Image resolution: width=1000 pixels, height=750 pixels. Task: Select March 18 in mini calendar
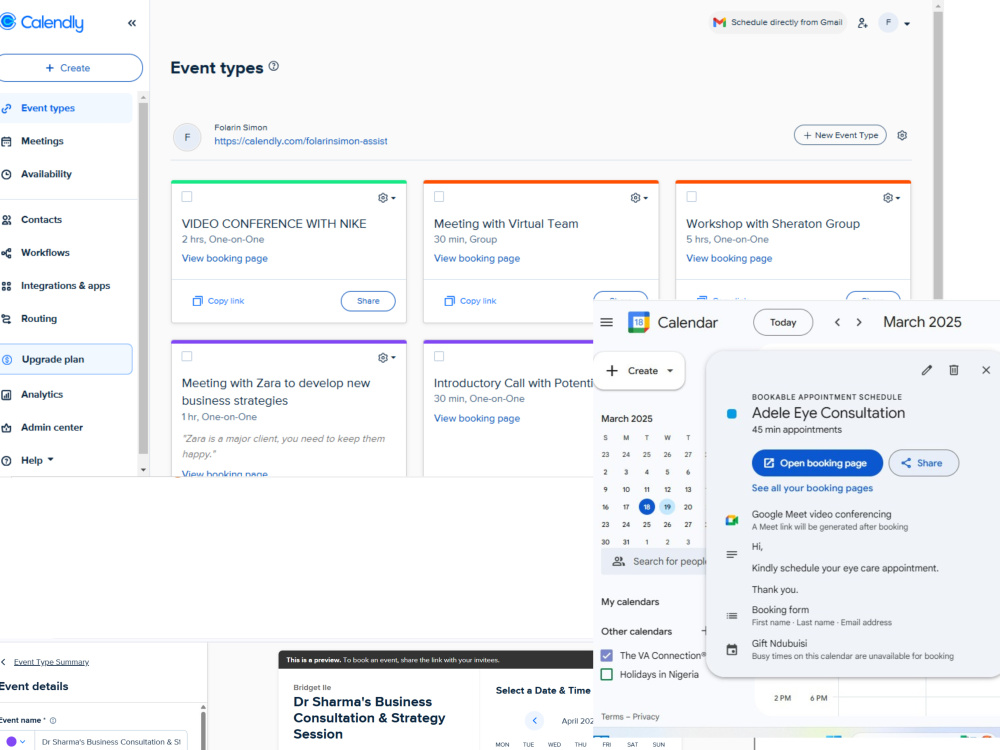[647, 507]
